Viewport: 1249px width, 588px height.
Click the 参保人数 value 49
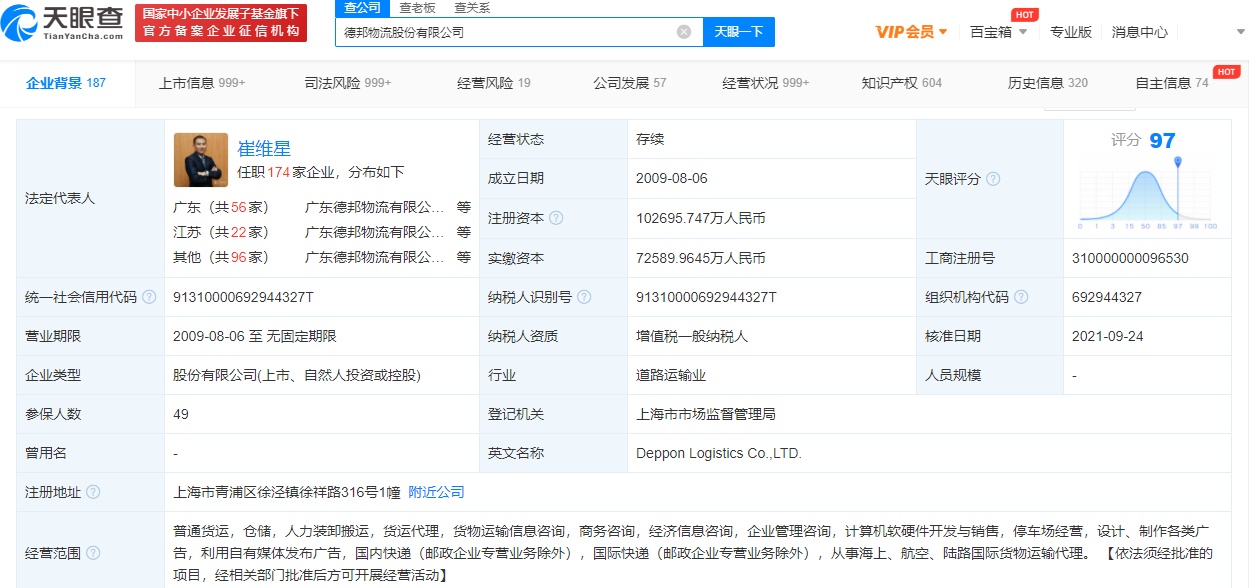(x=181, y=414)
